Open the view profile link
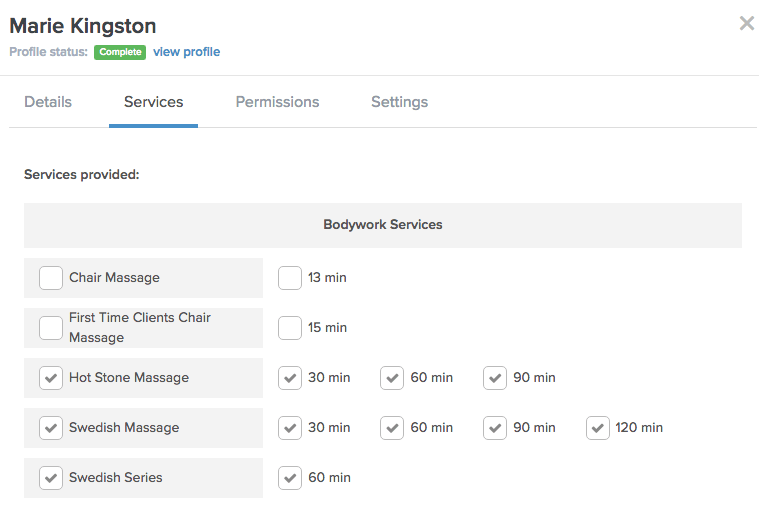 pyautogui.click(x=186, y=52)
